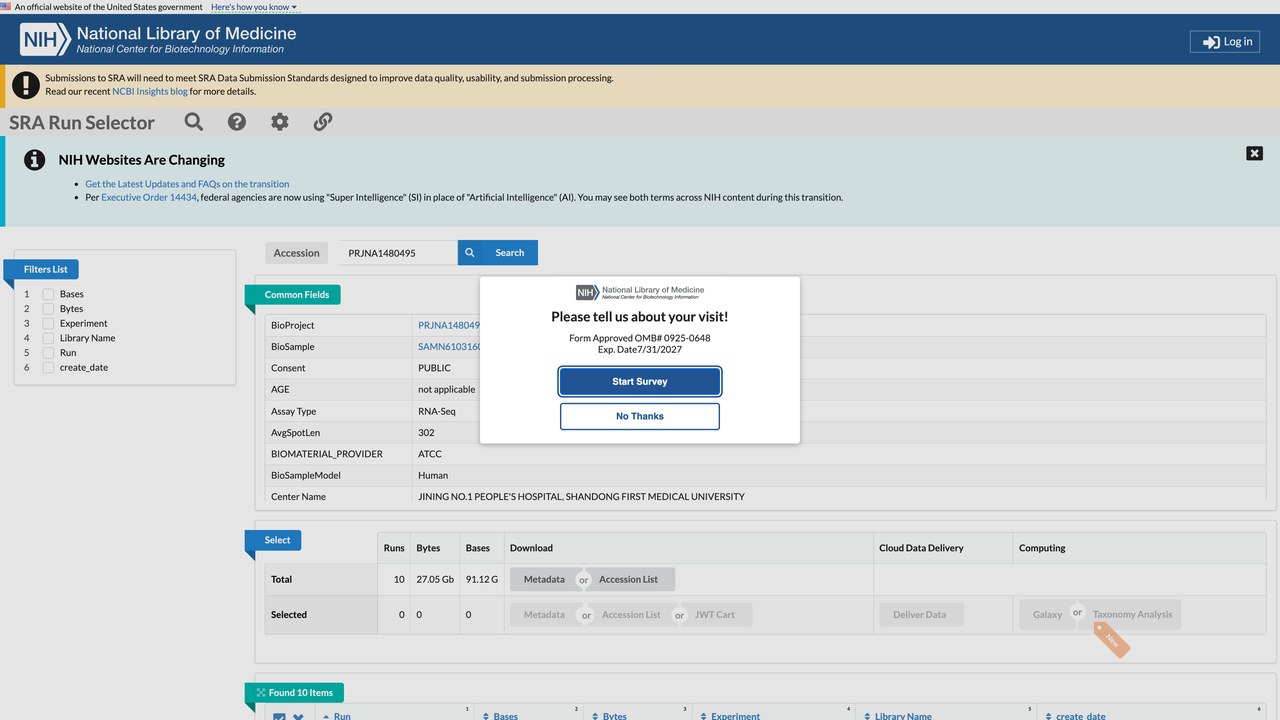
Task: Click the Common Fields panel label
Action: (297, 295)
